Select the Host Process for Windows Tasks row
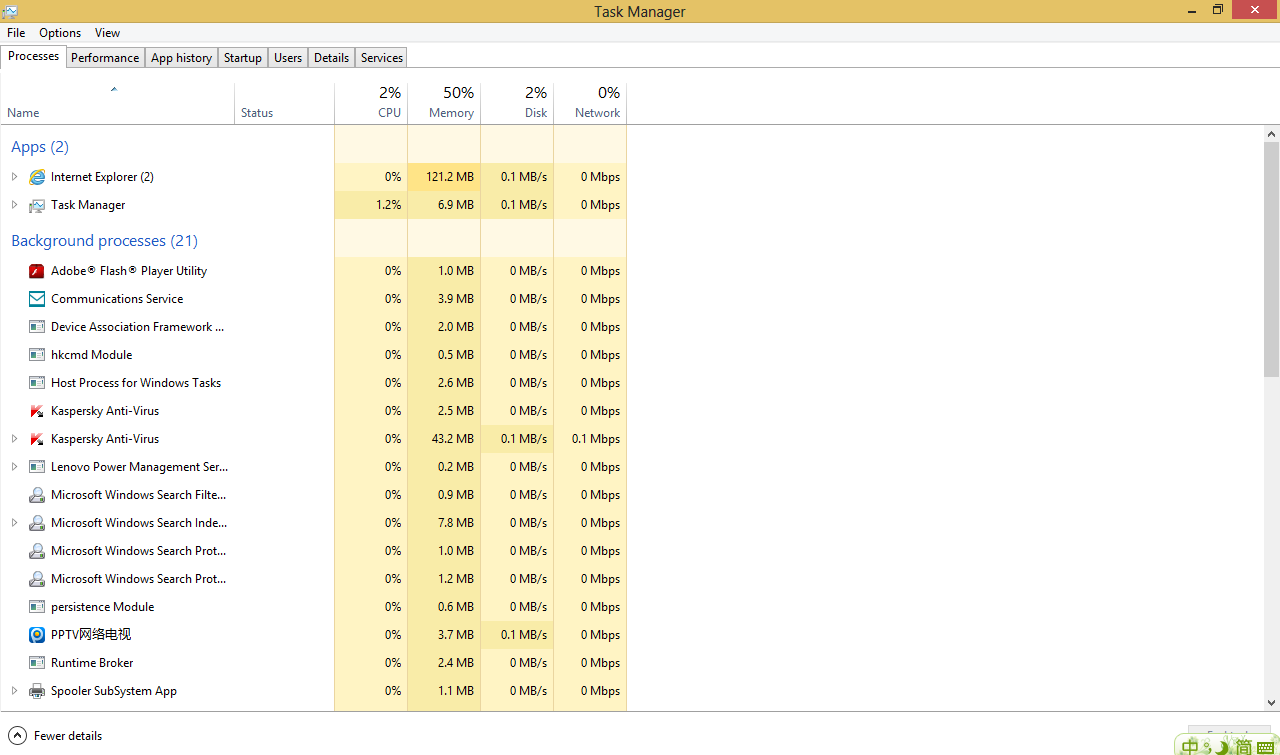Image resolution: width=1280 pixels, height=755 pixels. click(x=136, y=383)
